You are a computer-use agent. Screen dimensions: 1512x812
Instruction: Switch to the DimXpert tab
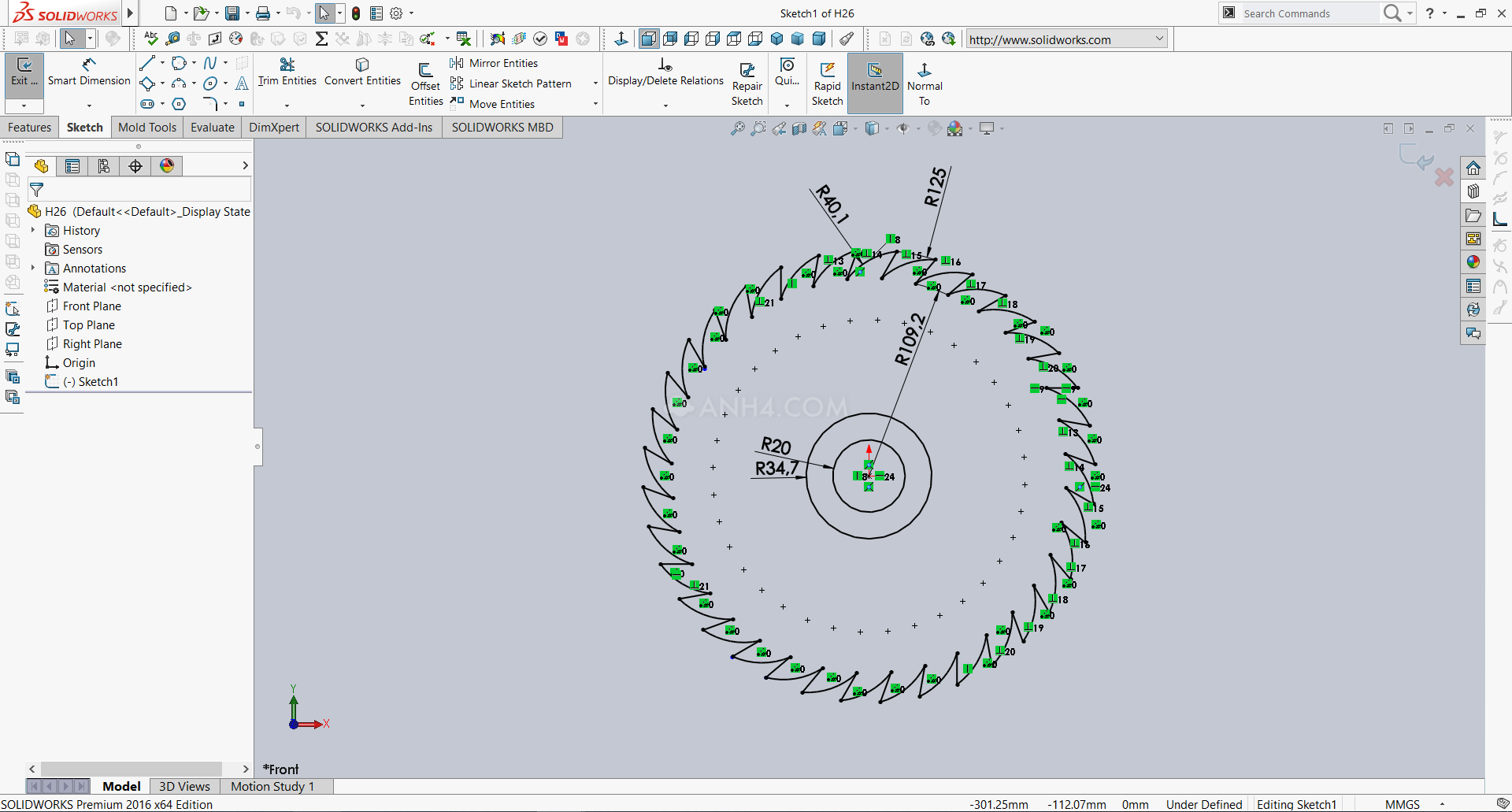[274, 128]
